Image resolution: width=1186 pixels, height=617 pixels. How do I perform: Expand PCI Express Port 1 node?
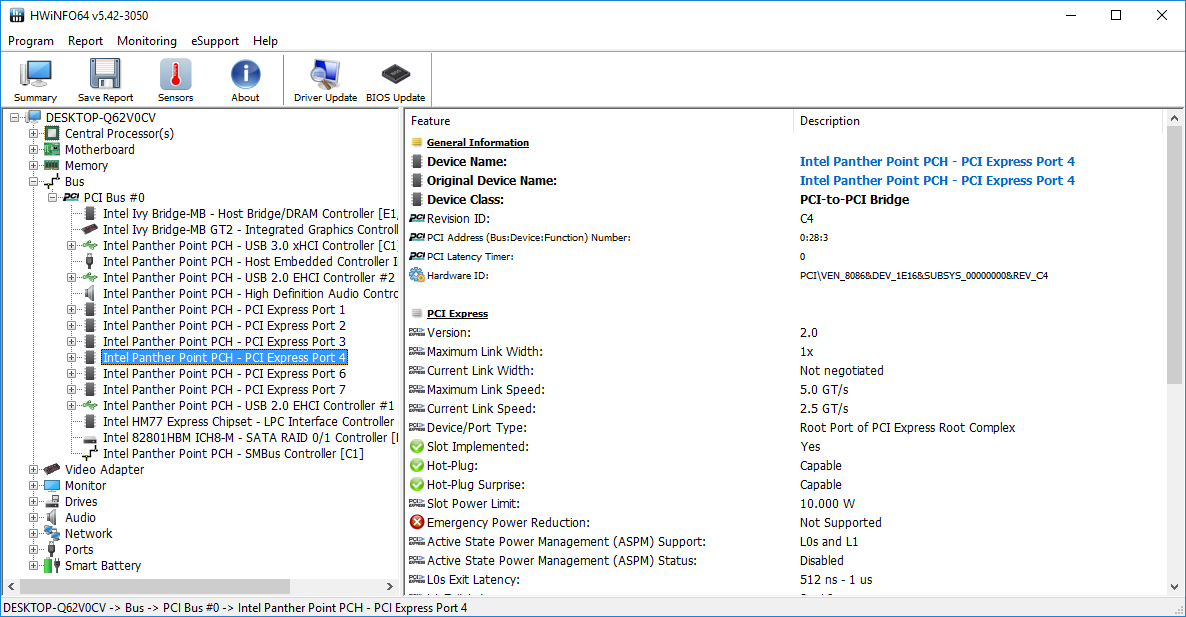pyautogui.click(x=71, y=309)
